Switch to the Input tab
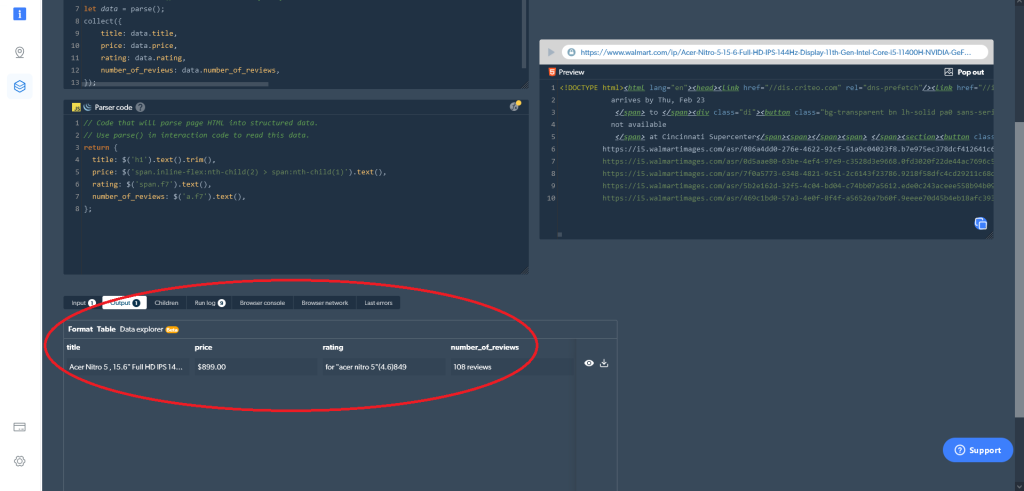Viewport: 1024px width, 491px height. click(82, 302)
